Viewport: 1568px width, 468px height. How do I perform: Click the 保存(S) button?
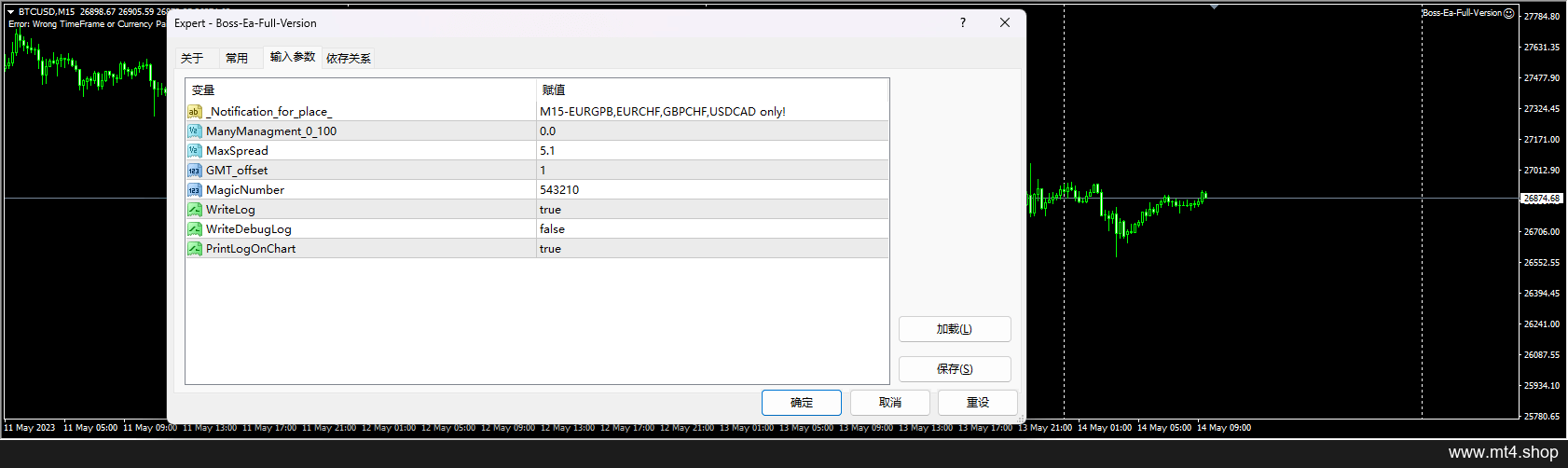pos(955,369)
